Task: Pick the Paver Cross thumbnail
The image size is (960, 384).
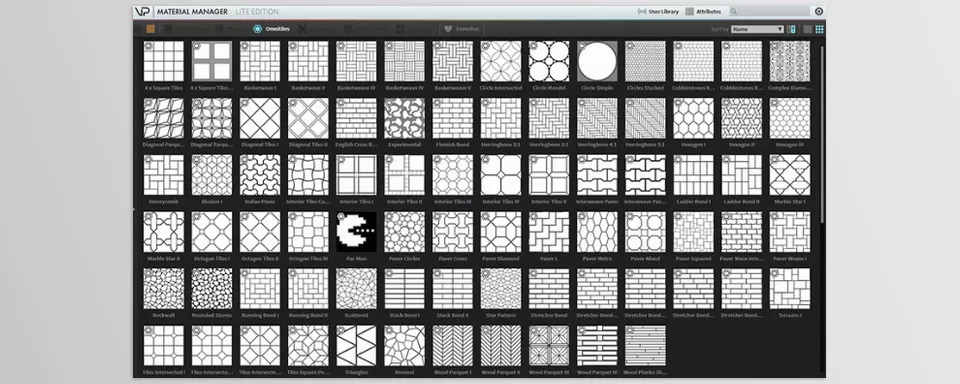Action: point(452,232)
